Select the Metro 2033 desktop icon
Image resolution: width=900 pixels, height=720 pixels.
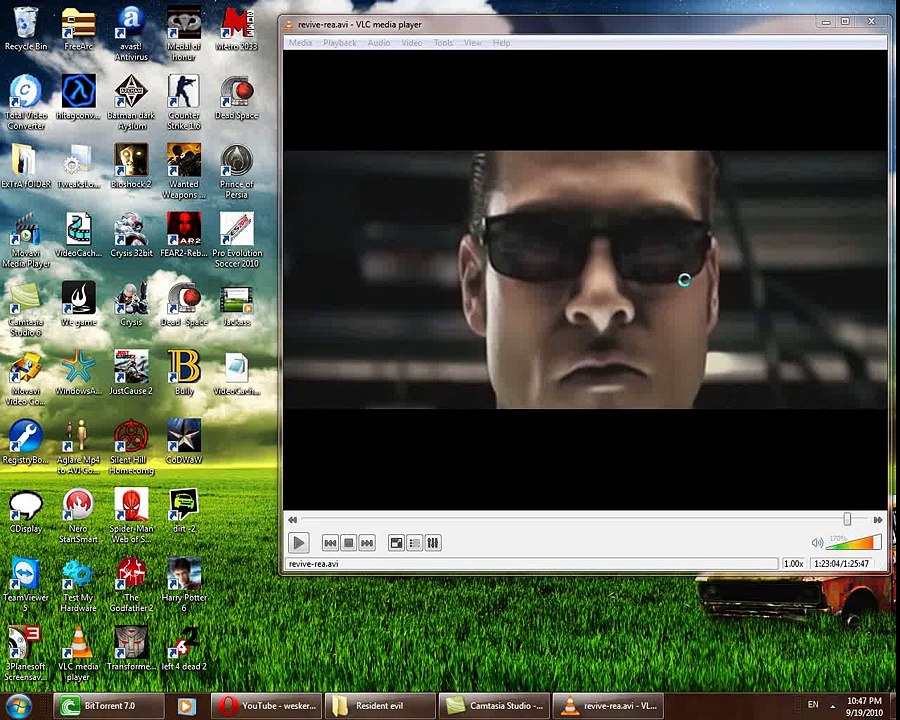click(236, 29)
